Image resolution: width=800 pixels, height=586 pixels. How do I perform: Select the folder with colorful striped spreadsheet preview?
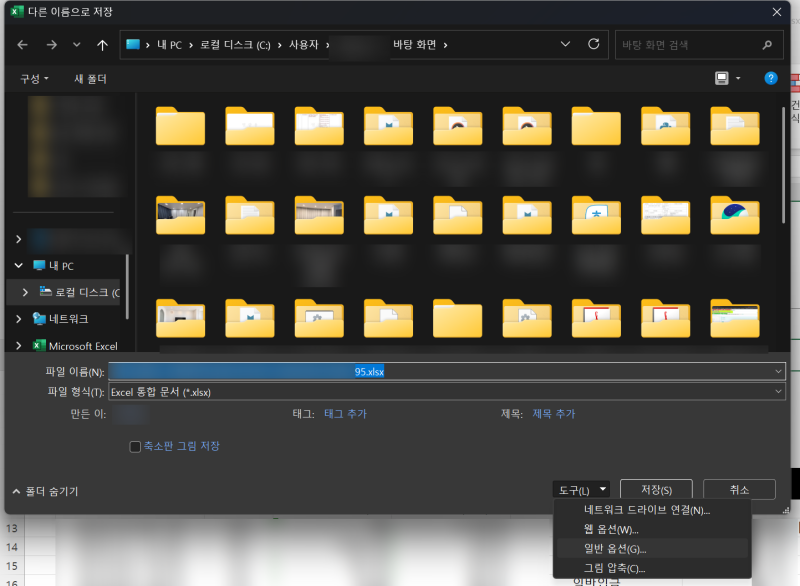[x=735, y=318]
